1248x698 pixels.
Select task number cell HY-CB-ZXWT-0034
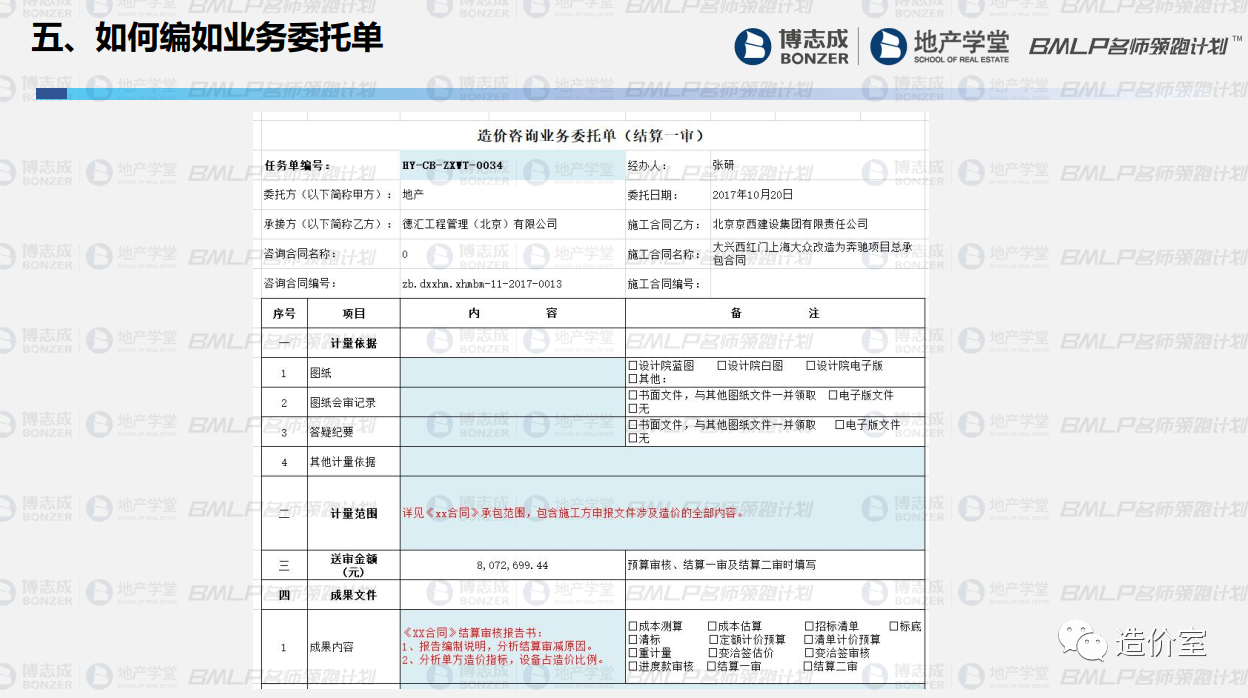512,165
